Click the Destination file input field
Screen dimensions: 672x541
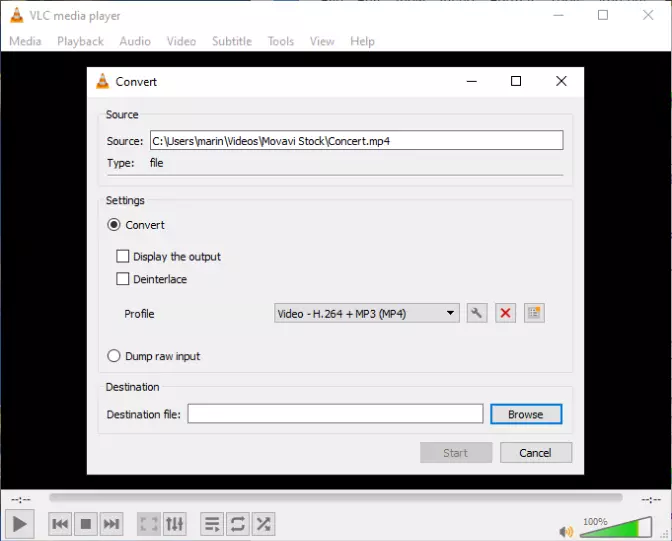[336, 414]
